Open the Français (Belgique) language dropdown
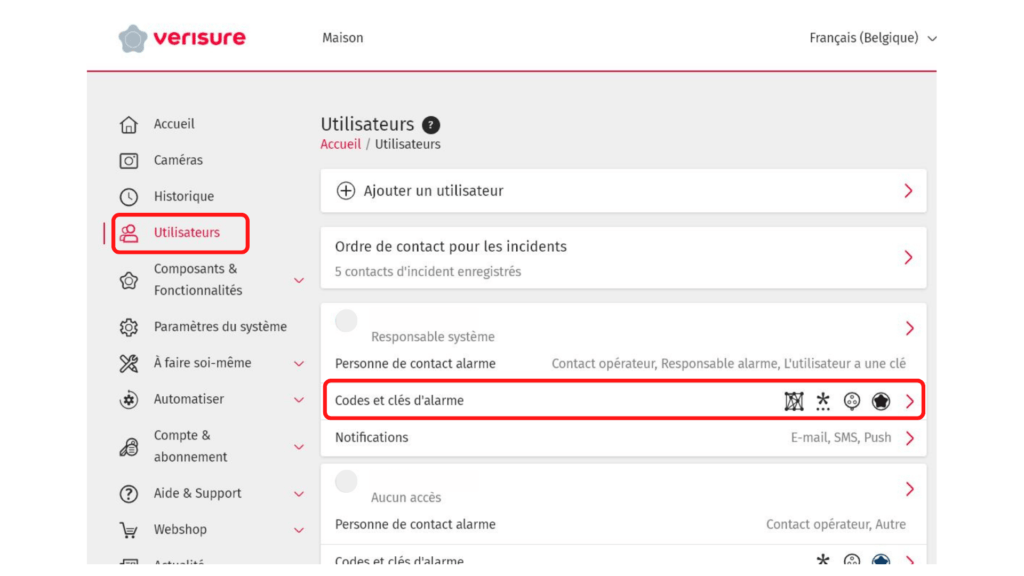 click(873, 38)
